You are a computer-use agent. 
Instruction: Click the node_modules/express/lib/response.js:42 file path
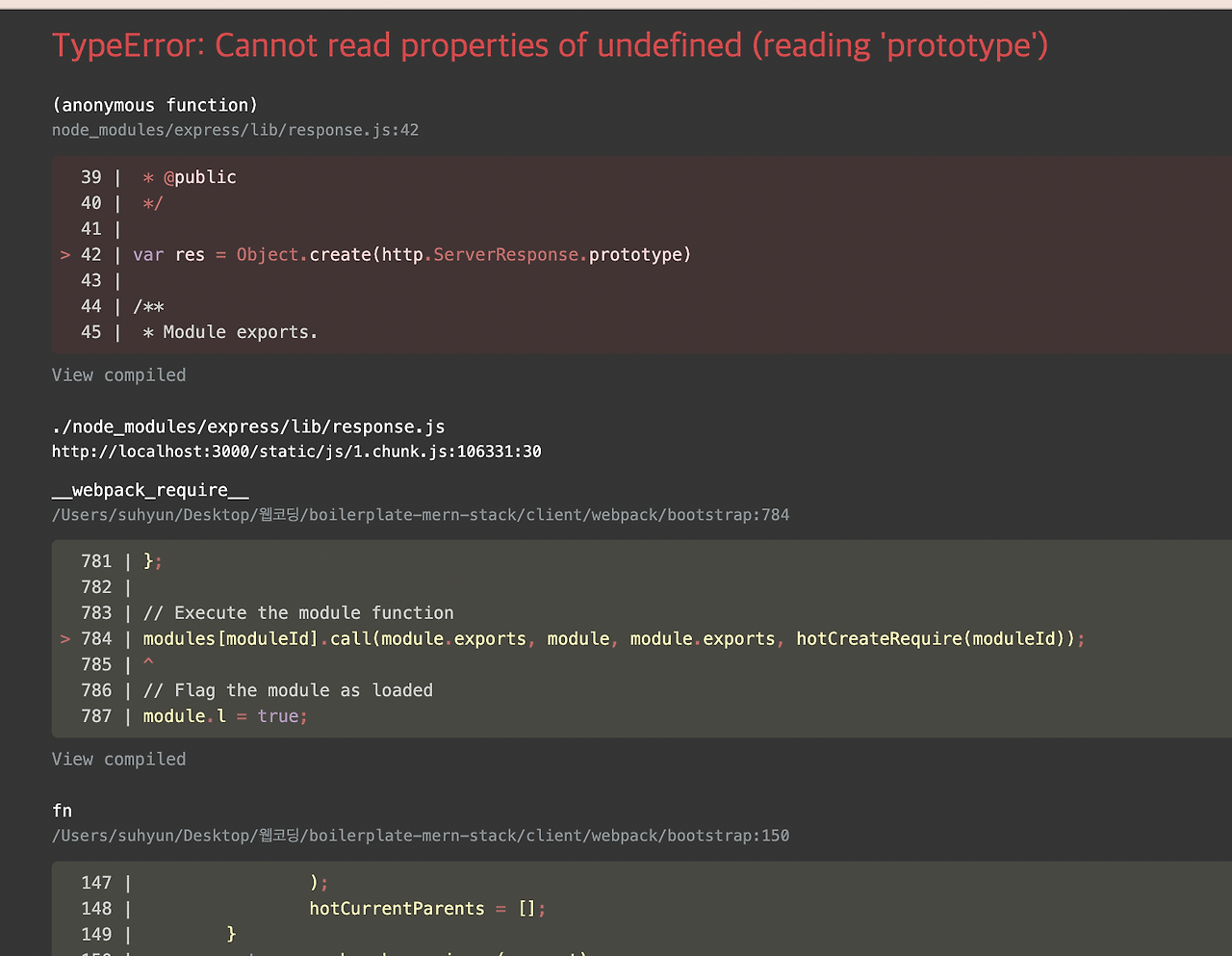click(x=235, y=129)
